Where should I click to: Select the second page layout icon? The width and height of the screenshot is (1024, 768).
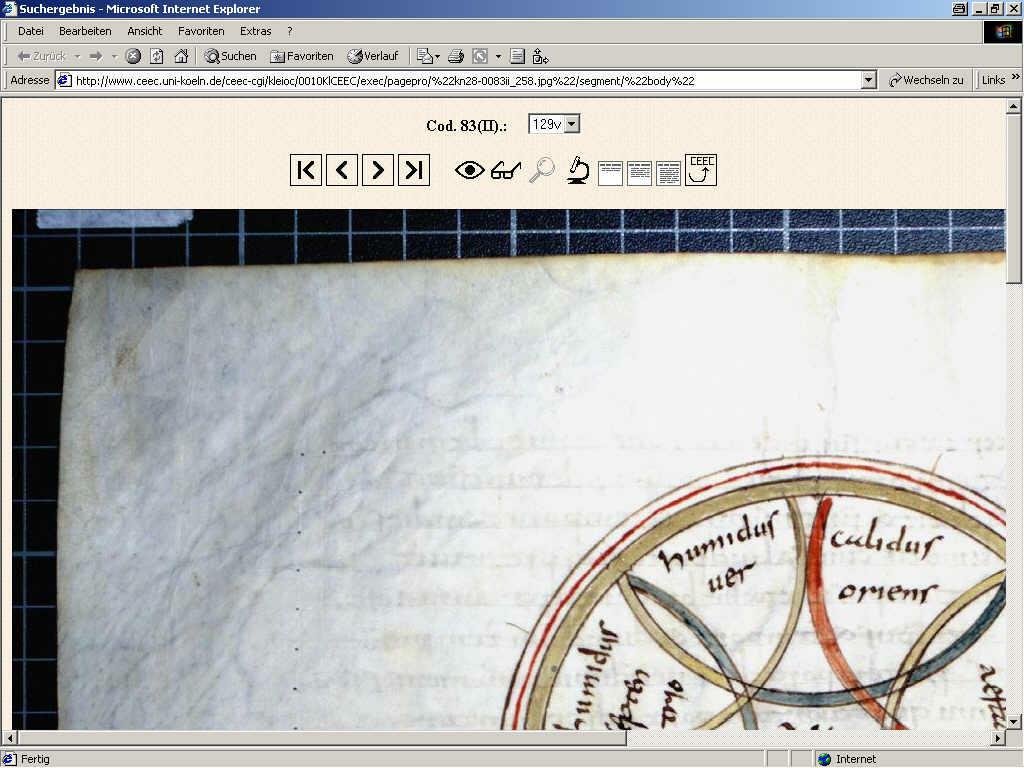click(x=639, y=174)
